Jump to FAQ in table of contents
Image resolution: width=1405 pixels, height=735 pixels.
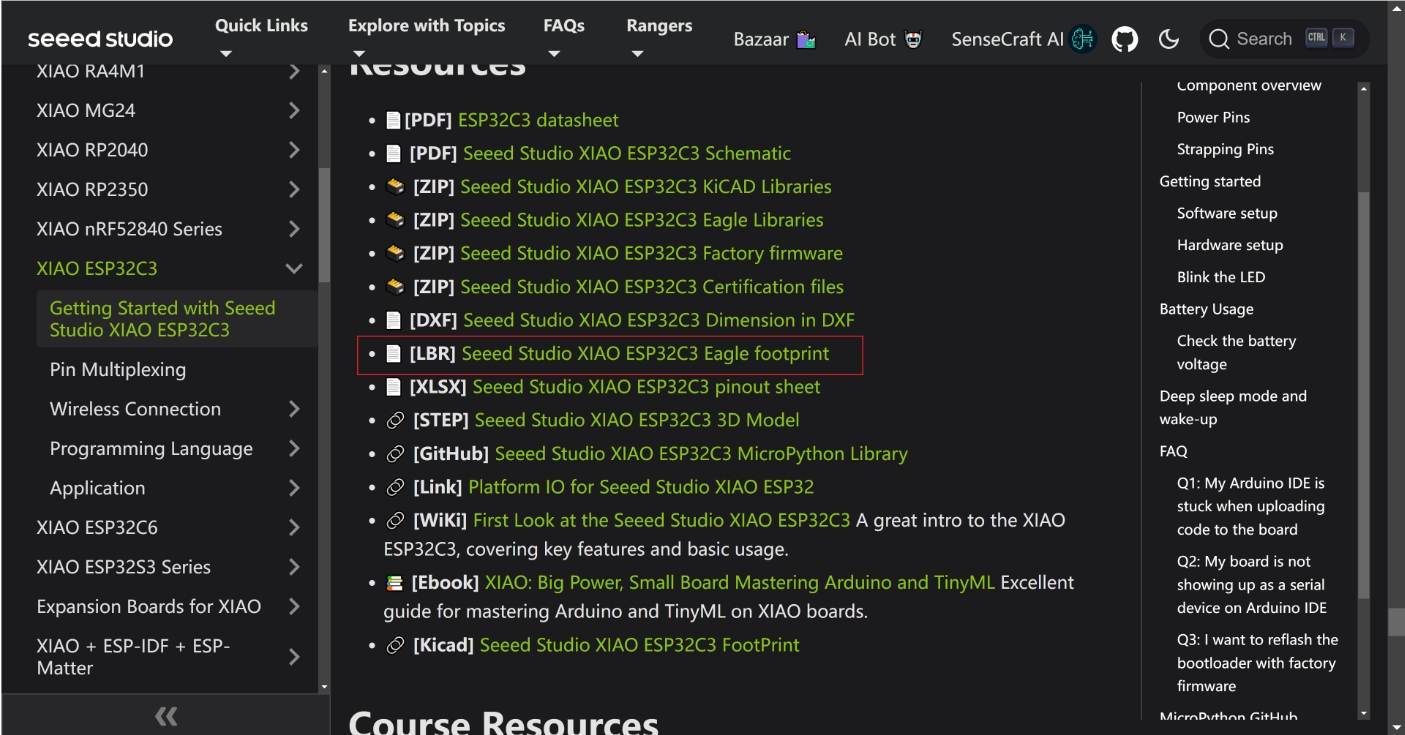(x=1173, y=451)
